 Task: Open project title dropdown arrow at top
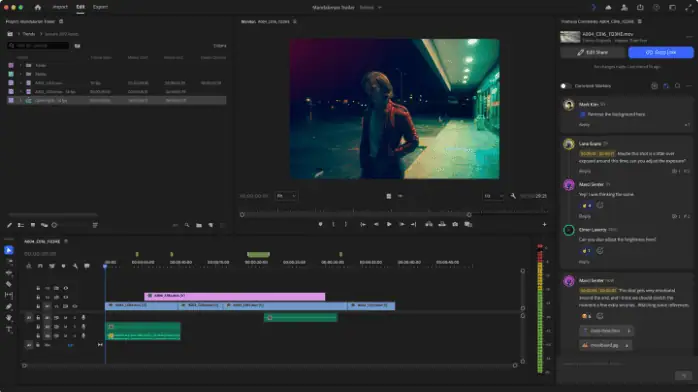pos(380,8)
